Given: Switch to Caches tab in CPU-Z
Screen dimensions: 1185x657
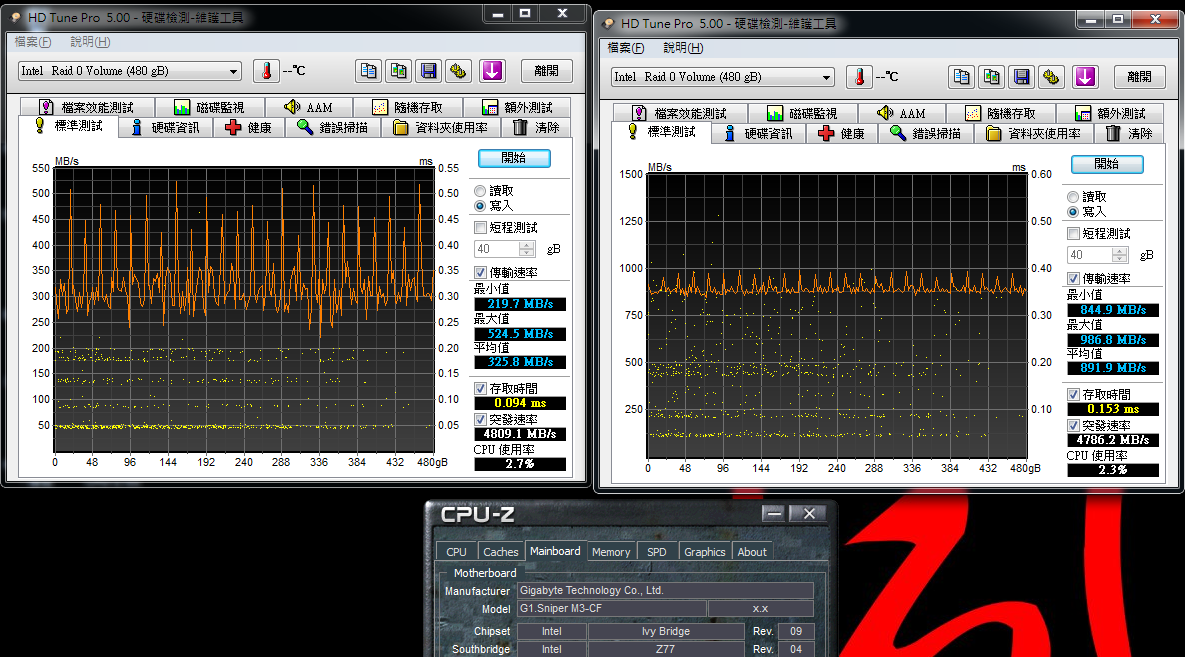Looking at the screenshot, I should [501, 552].
